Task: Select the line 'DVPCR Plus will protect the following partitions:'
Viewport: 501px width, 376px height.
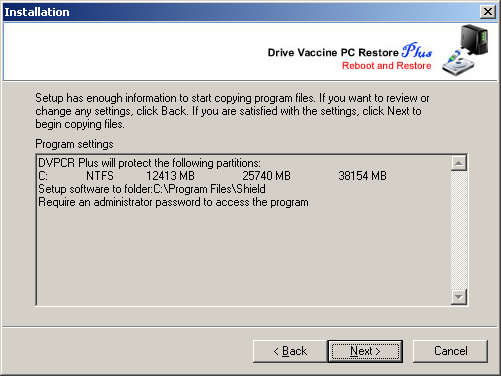Action: pyautogui.click(x=149, y=163)
